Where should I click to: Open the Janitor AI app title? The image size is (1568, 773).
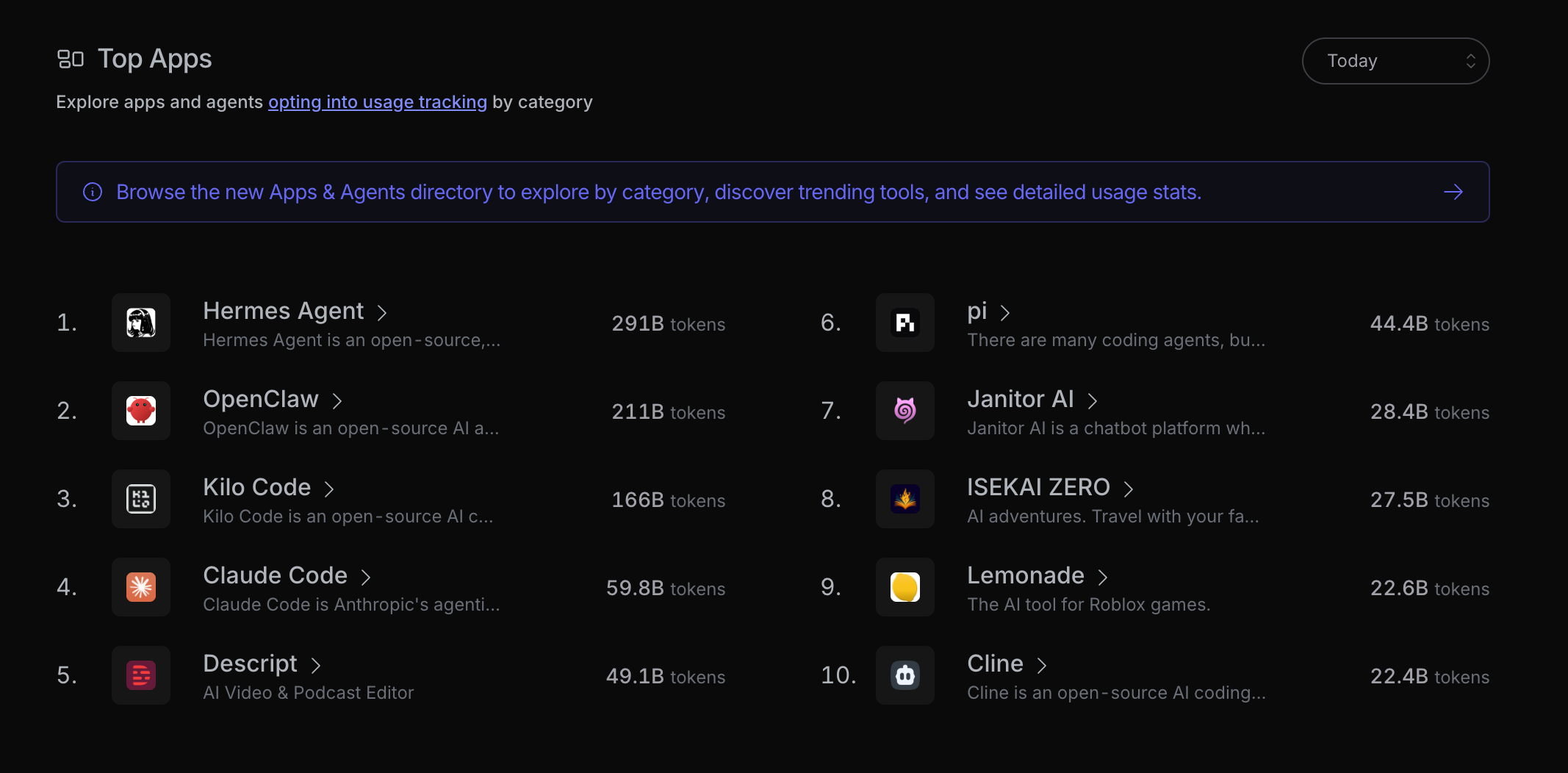click(1021, 399)
